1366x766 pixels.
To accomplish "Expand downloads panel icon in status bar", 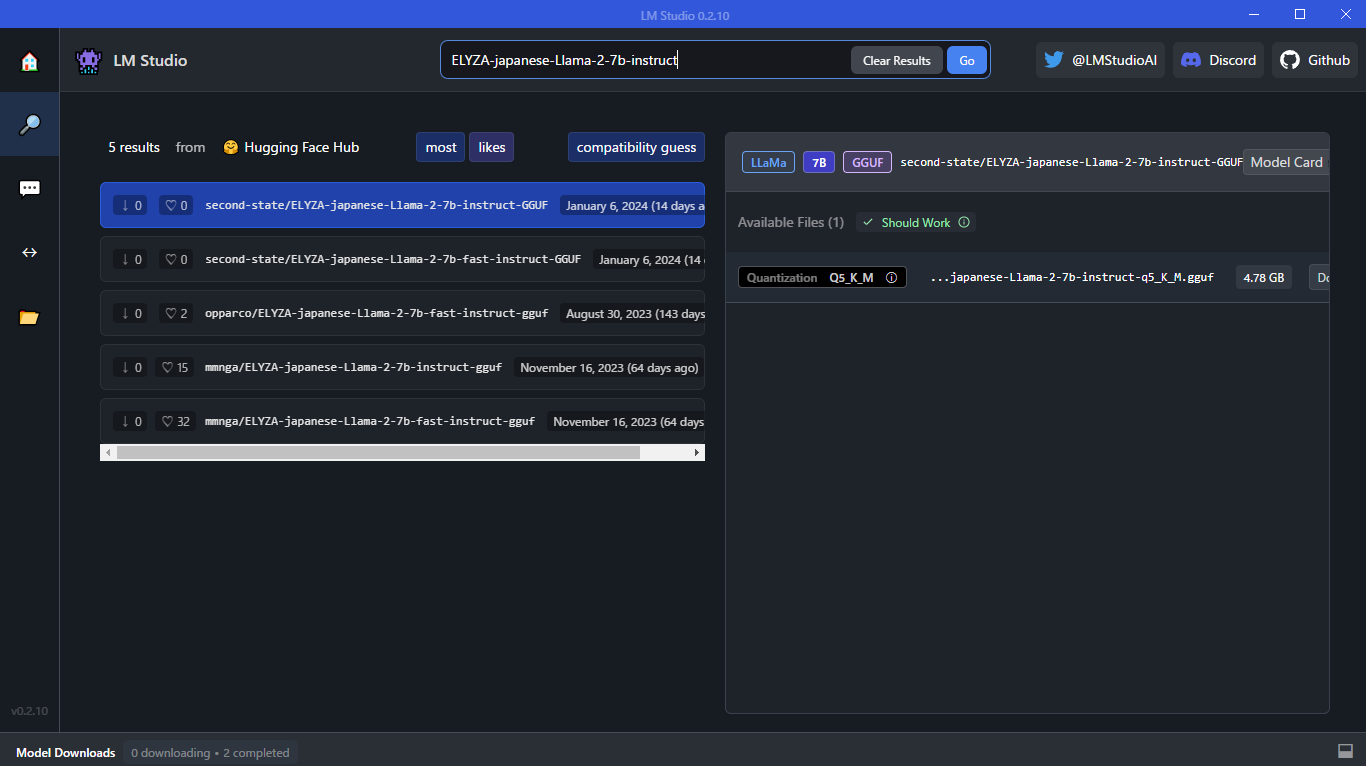I will tap(1345, 751).
